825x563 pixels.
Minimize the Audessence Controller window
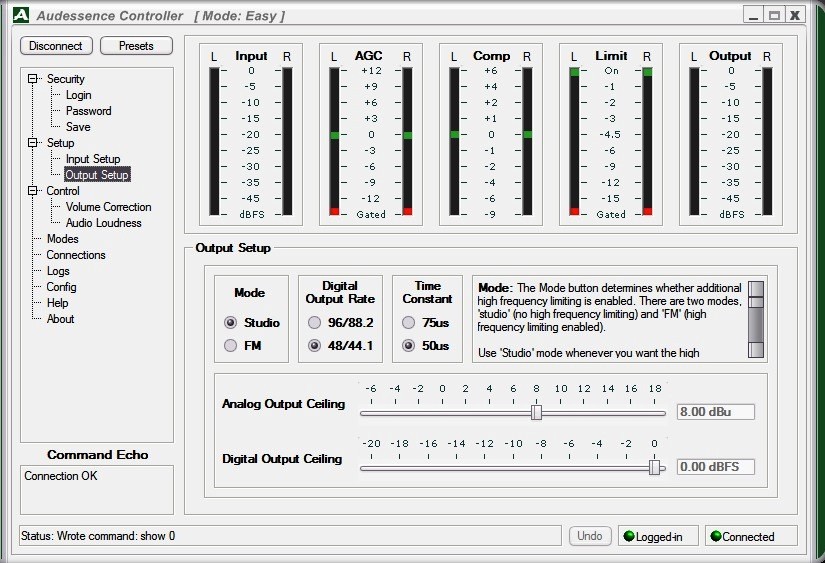(753, 15)
